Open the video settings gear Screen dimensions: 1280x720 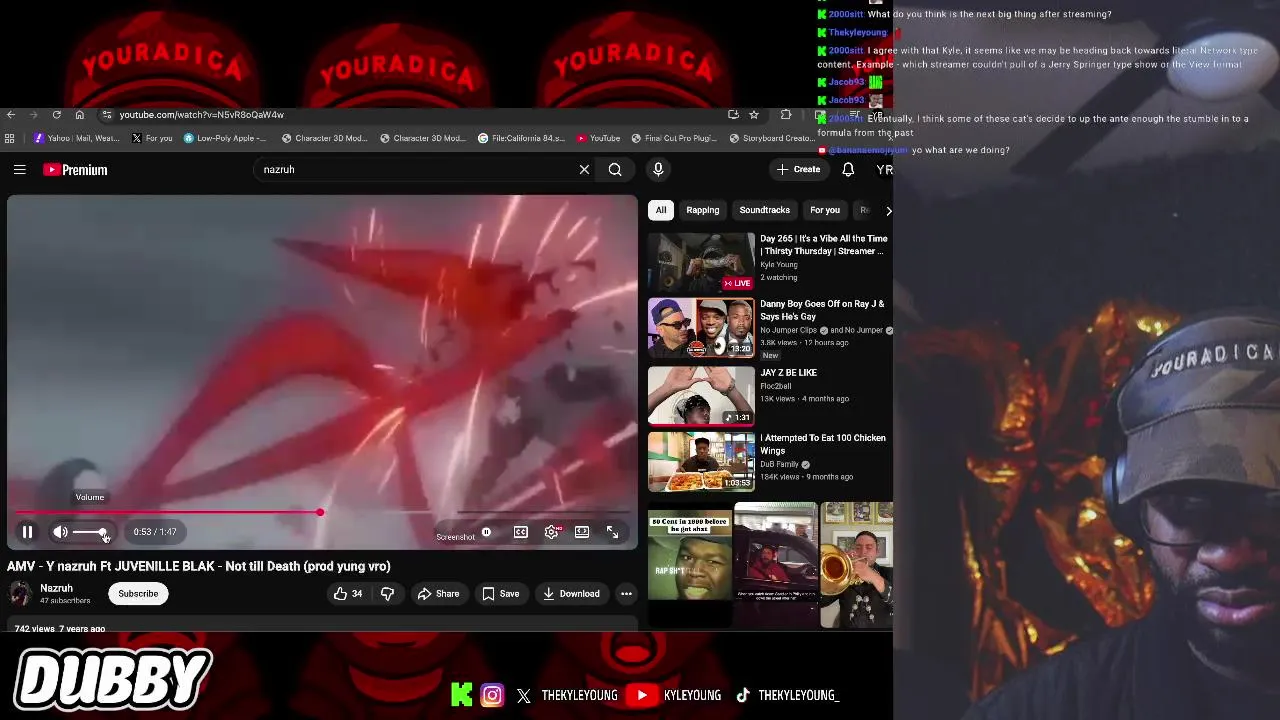(x=551, y=532)
